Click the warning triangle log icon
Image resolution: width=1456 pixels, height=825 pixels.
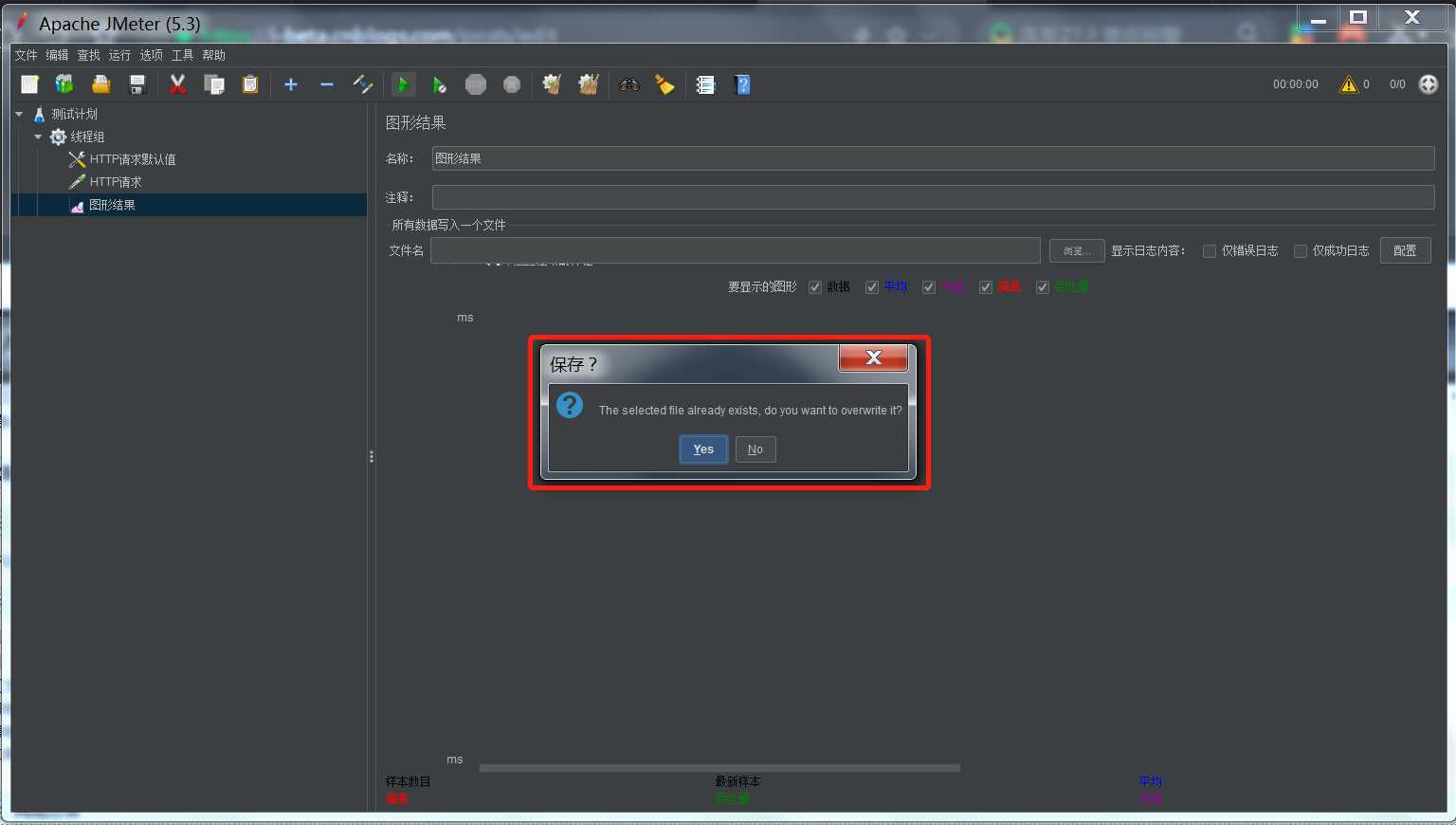click(x=1348, y=84)
